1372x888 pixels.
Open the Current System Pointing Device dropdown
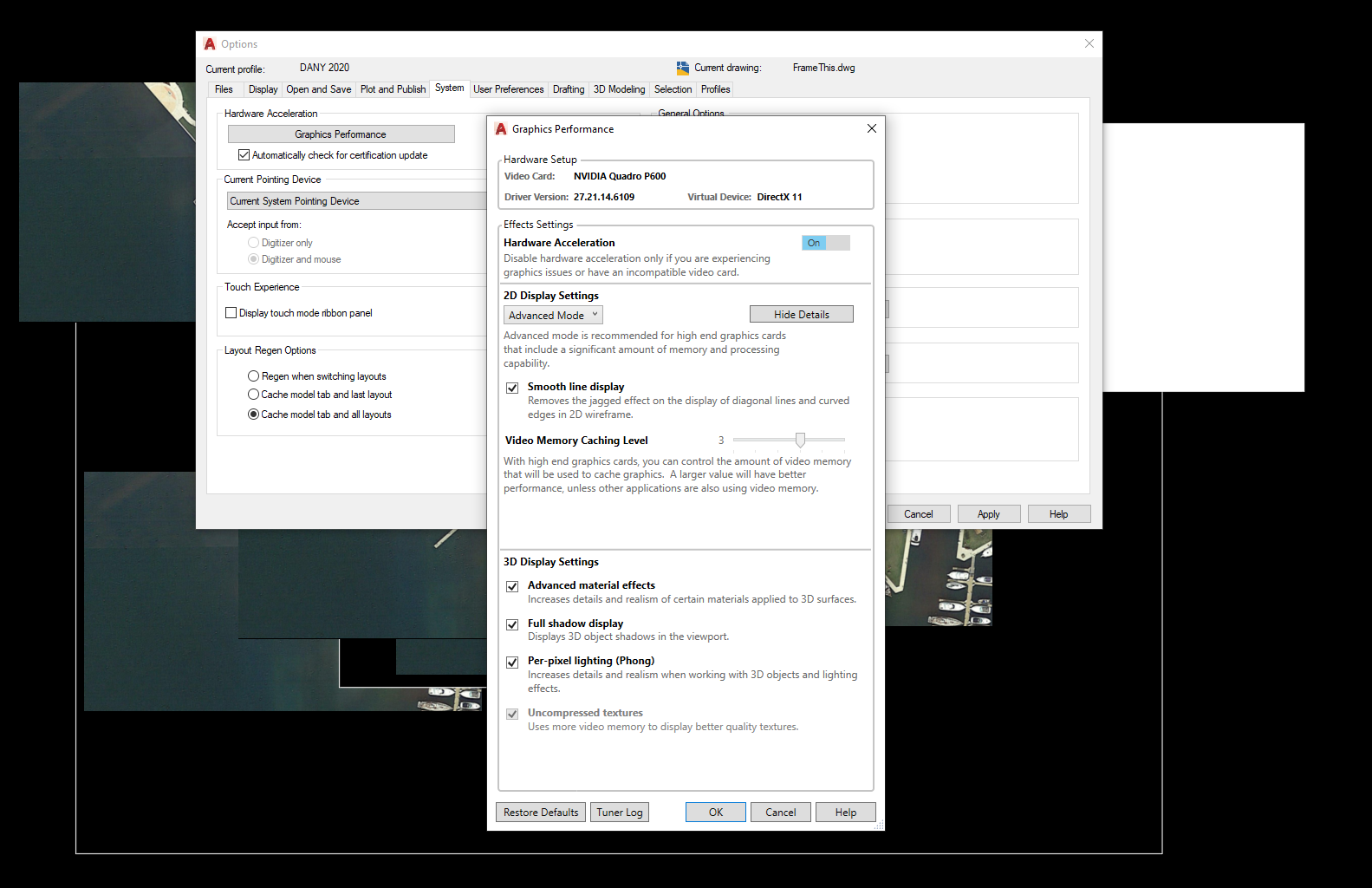(x=357, y=201)
